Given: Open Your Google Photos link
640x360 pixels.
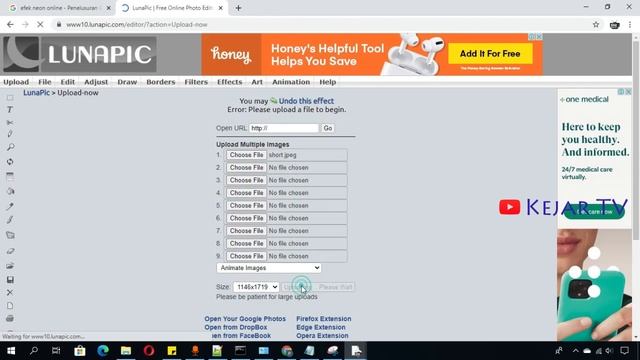Looking at the screenshot, I should click(x=245, y=319).
